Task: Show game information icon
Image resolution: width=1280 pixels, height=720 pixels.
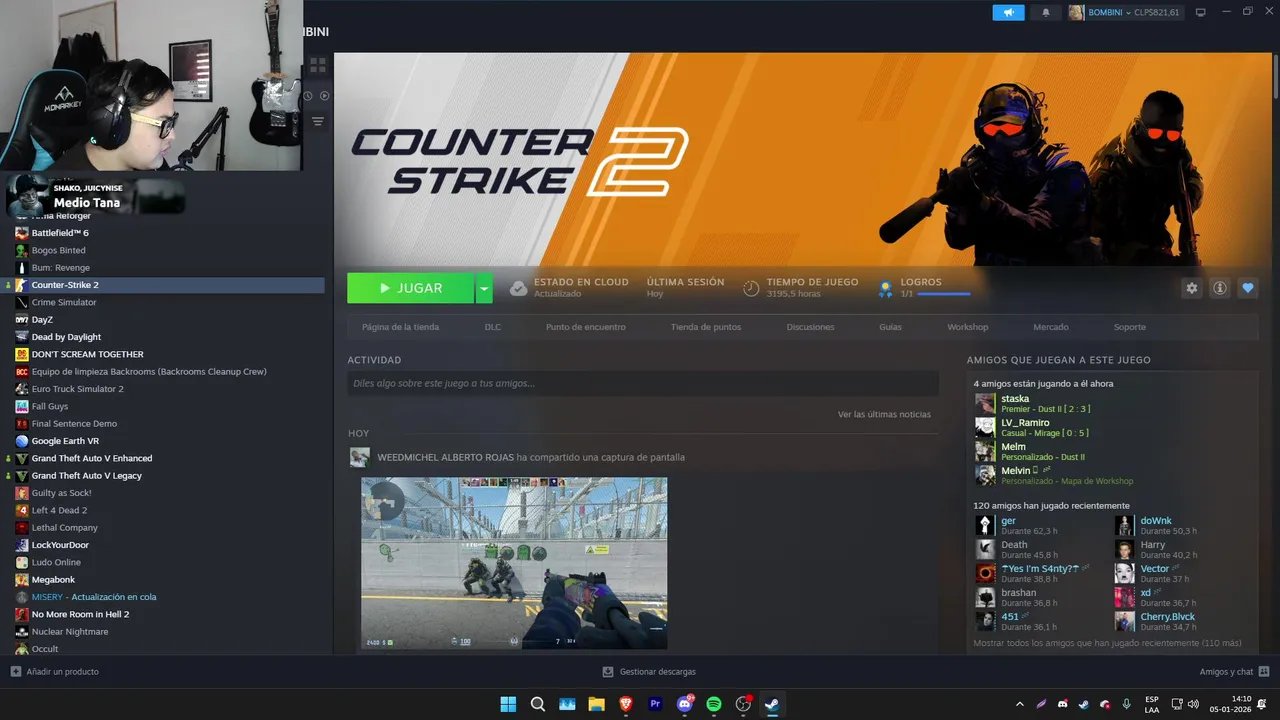Action: click(1220, 288)
